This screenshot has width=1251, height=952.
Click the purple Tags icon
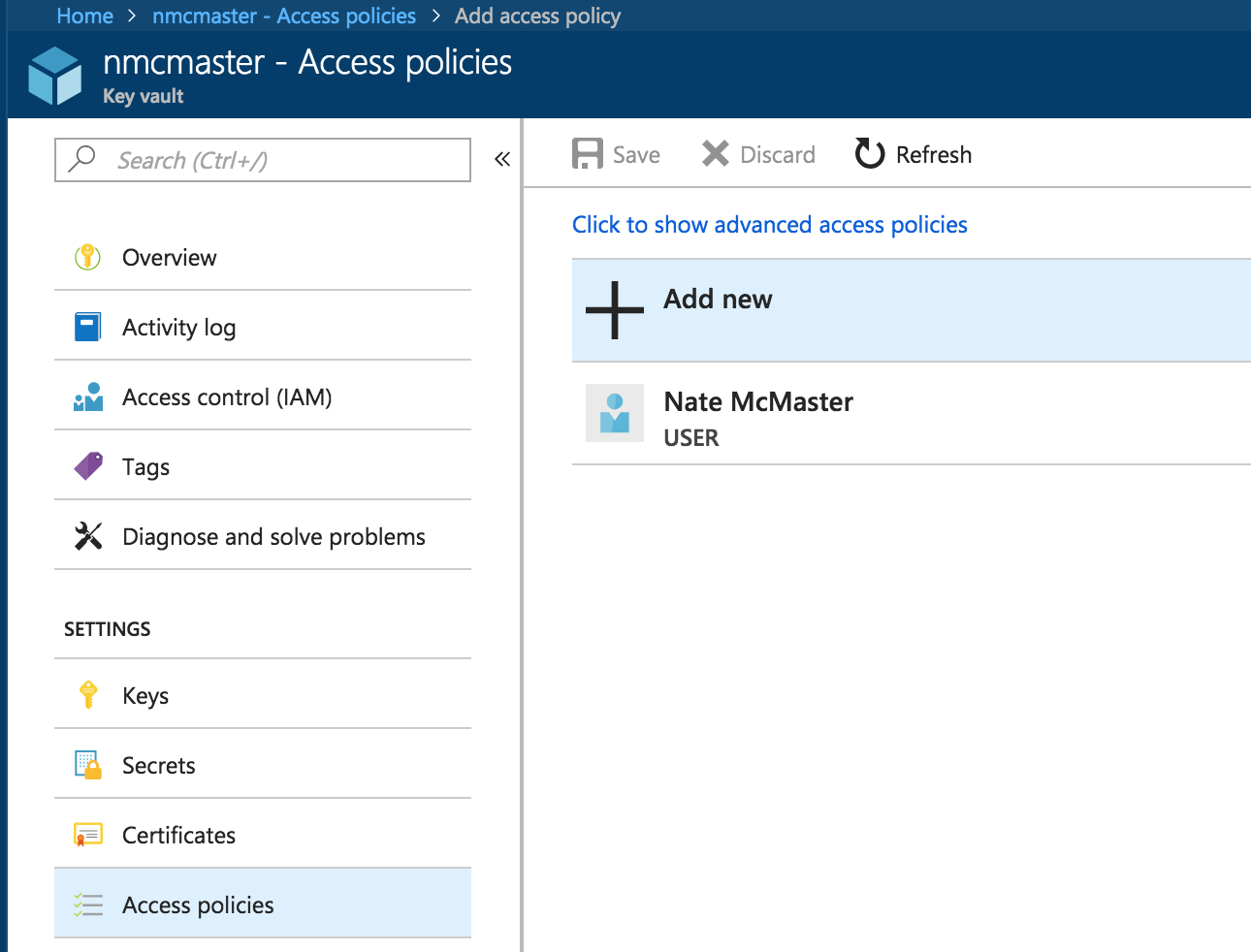(x=88, y=466)
